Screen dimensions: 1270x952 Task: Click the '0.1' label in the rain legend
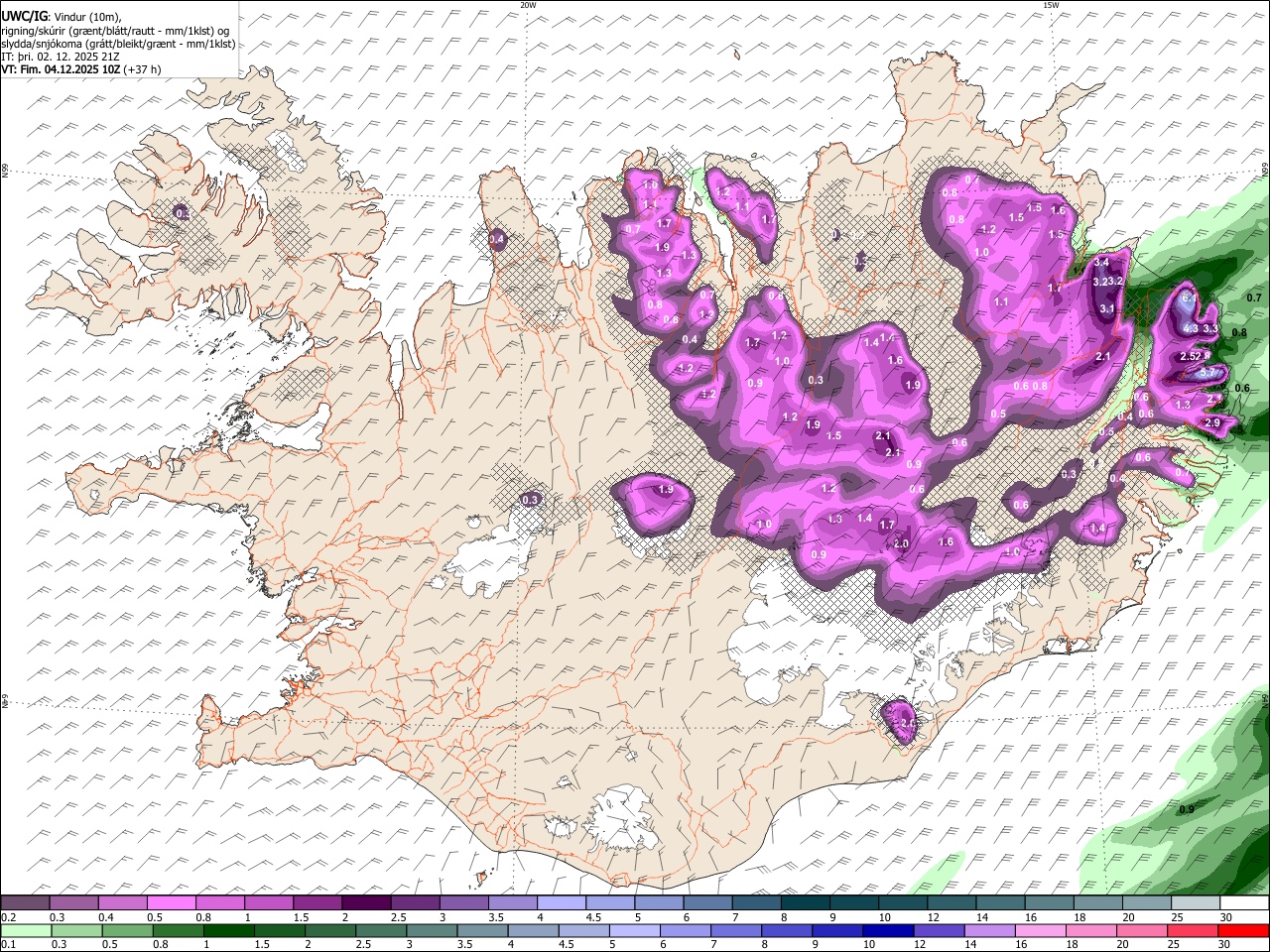pos(9,944)
